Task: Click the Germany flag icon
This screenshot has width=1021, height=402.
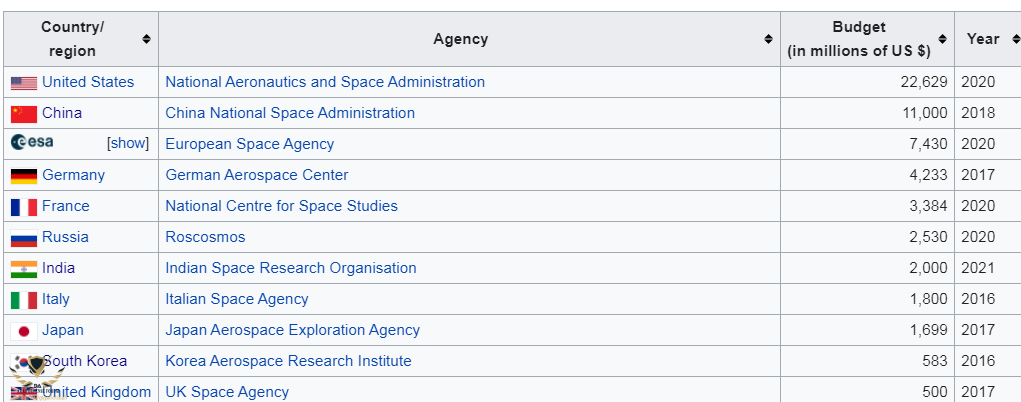Action: click(24, 176)
